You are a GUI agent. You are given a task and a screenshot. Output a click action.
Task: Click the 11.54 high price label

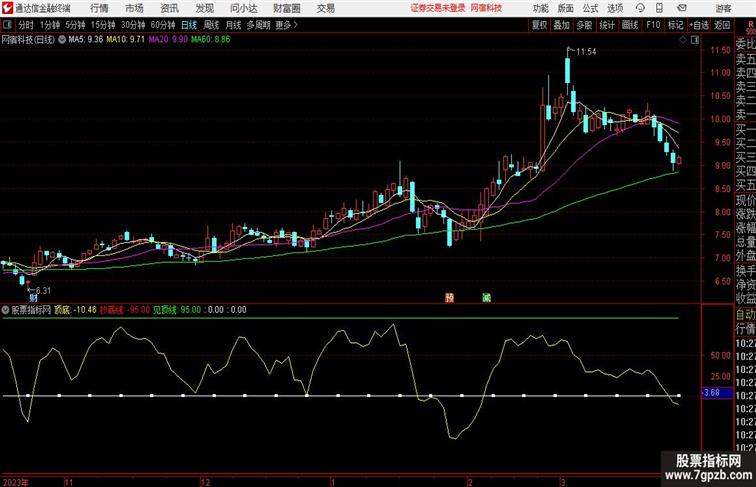(586, 52)
